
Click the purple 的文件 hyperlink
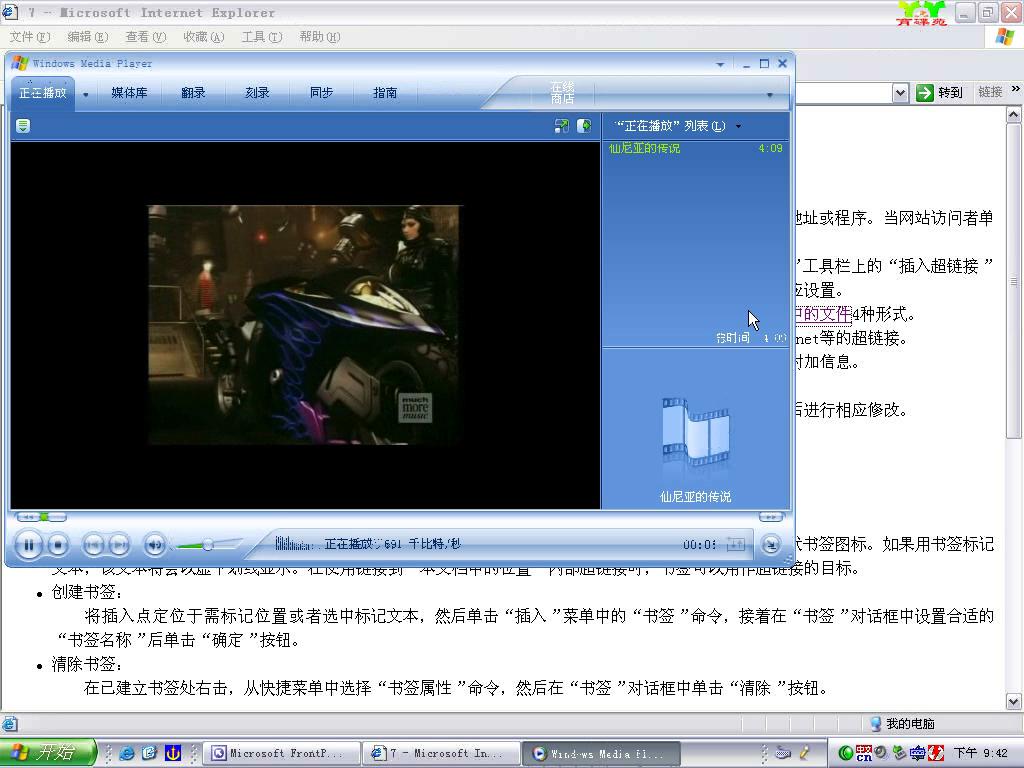tap(823, 313)
